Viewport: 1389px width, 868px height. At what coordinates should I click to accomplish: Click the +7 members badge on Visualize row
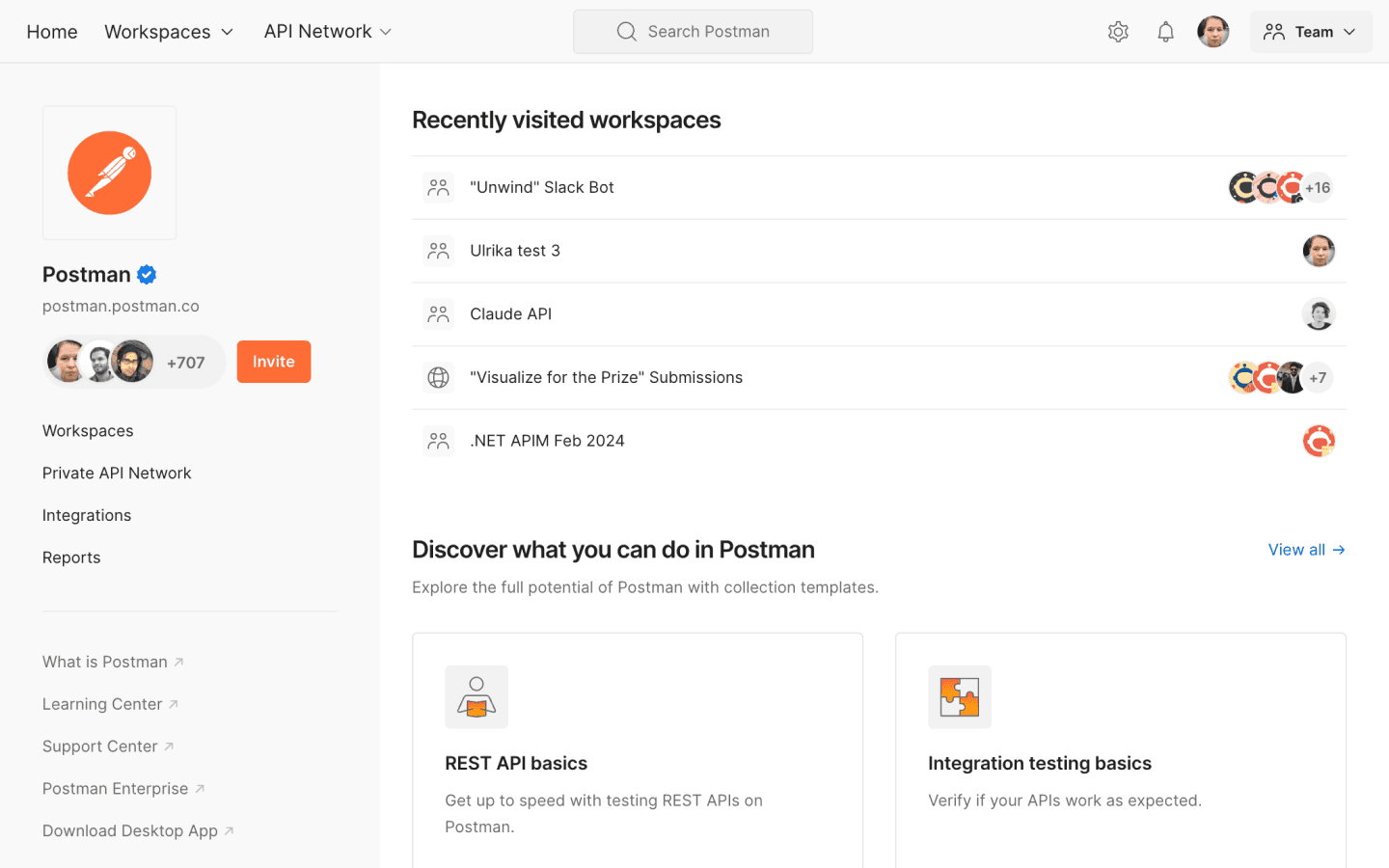[x=1318, y=377]
